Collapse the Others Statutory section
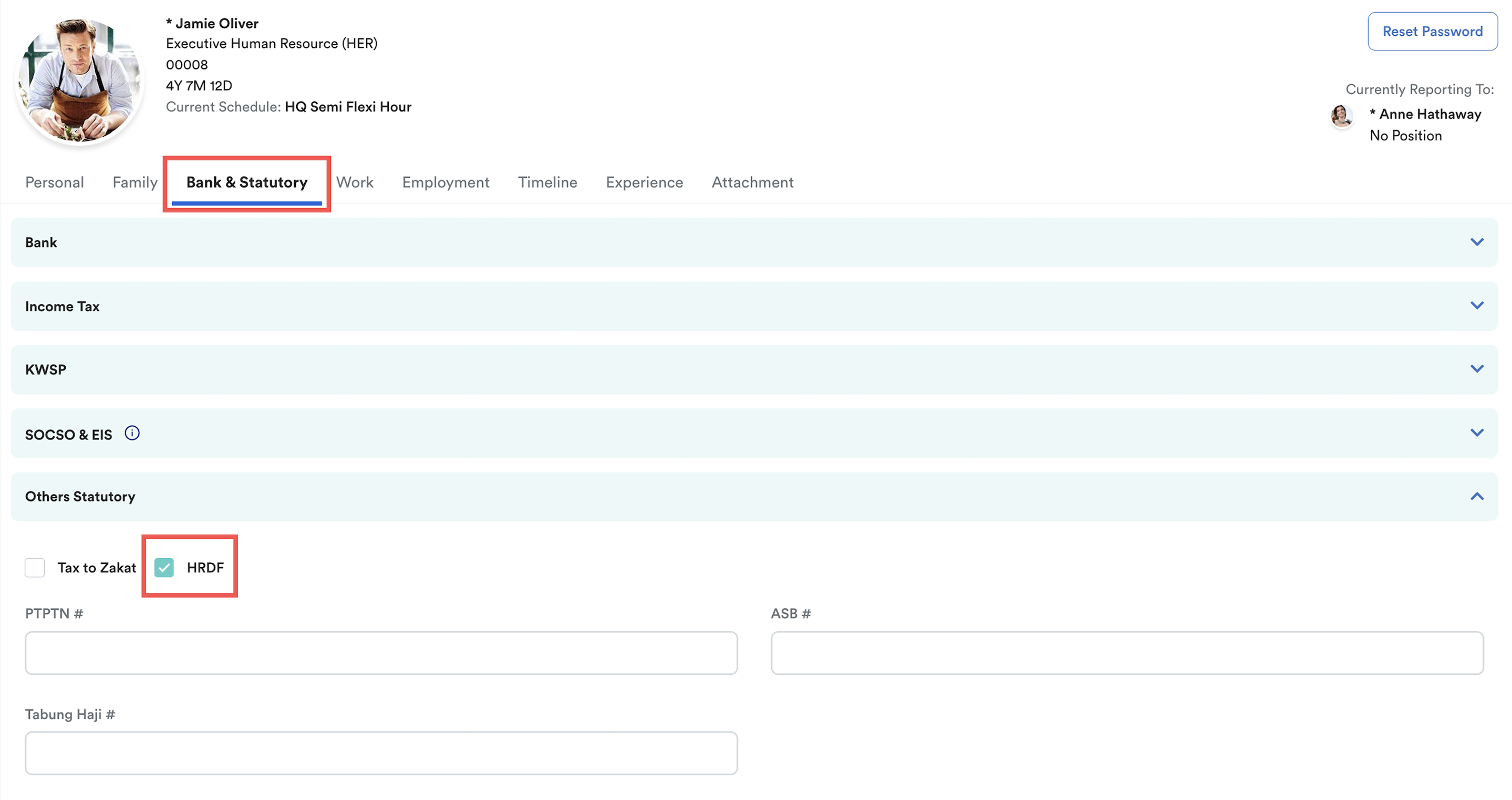 tap(1477, 497)
